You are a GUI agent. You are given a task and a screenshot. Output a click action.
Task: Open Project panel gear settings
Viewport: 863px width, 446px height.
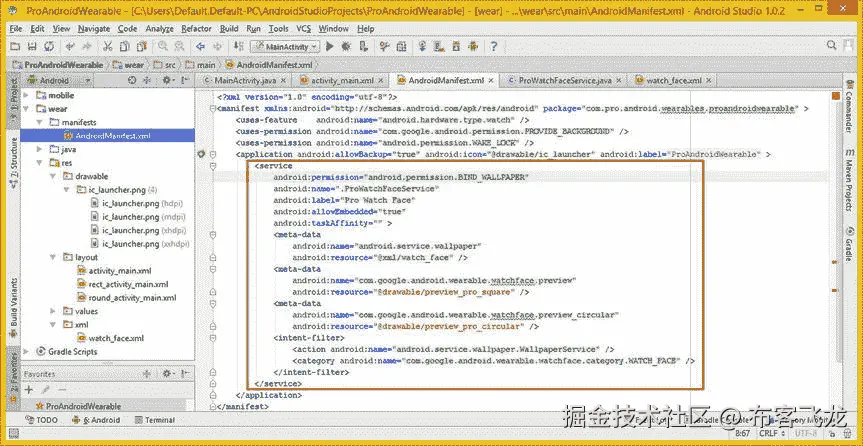coord(167,80)
